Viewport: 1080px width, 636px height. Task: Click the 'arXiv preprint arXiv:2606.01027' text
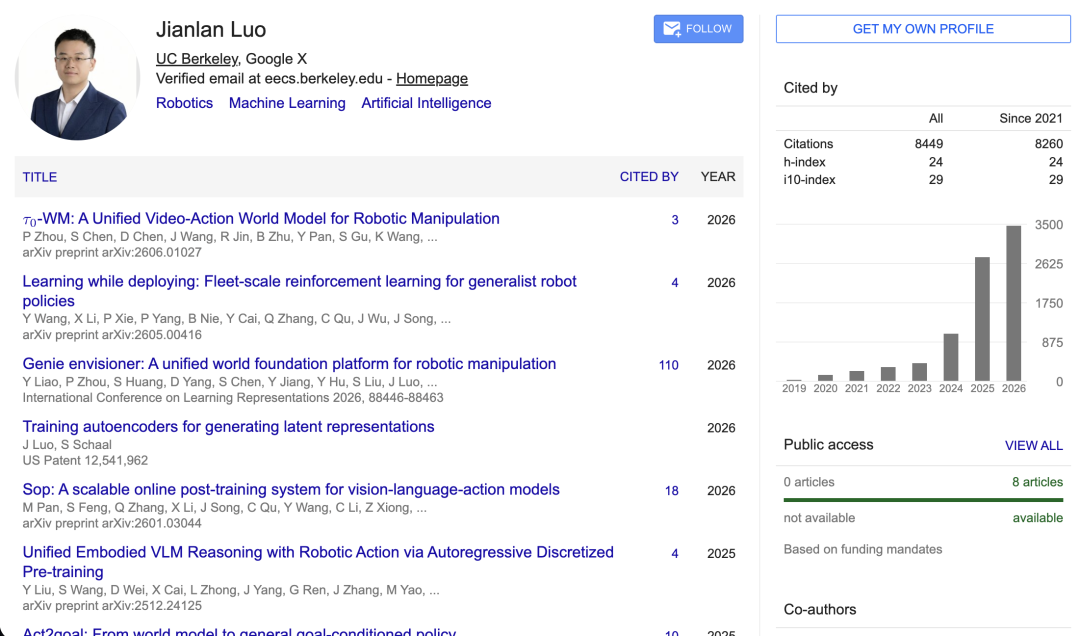coord(112,252)
